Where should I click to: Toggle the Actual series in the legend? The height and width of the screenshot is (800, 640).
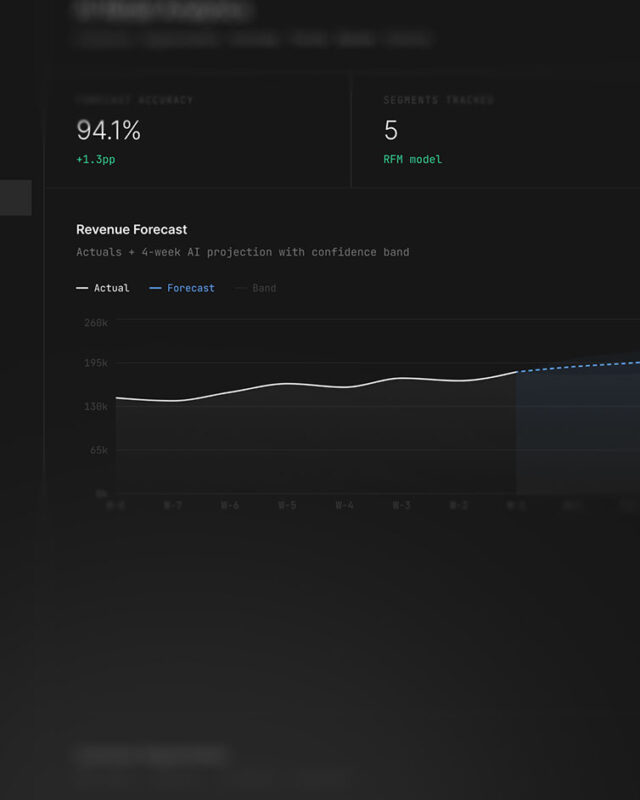pos(103,288)
